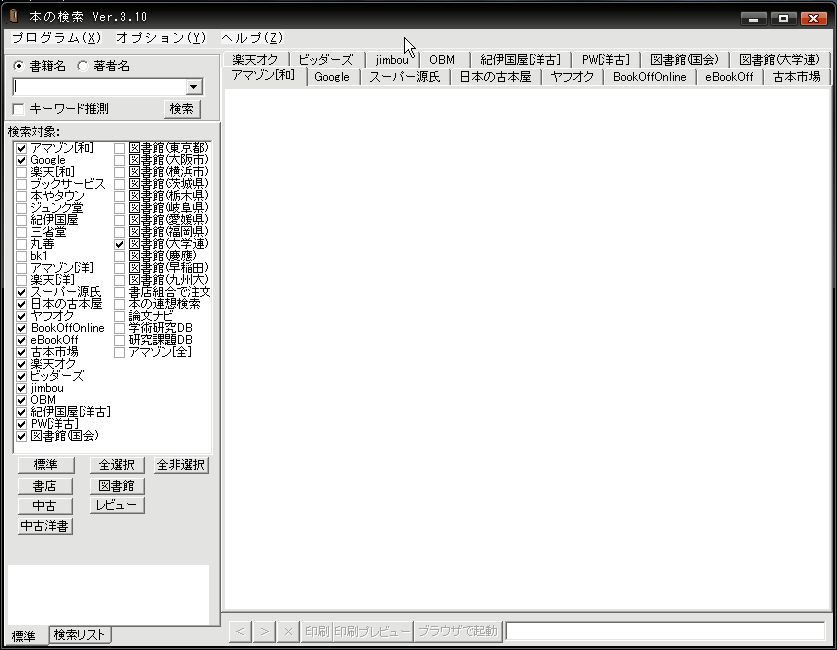Switch to the eBookOff tab

click(729, 77)
